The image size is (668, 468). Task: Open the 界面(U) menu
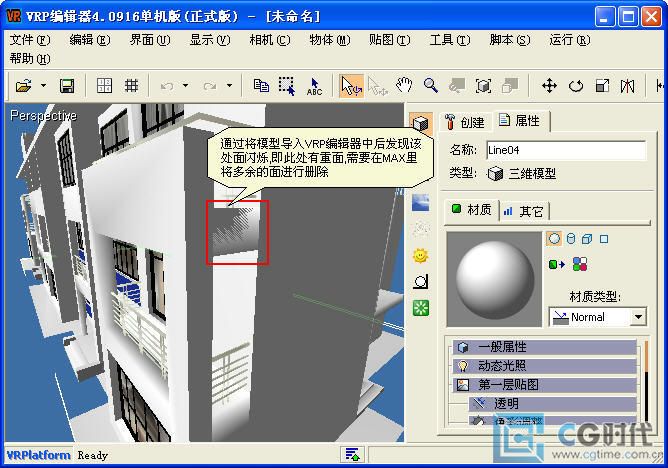150,40
